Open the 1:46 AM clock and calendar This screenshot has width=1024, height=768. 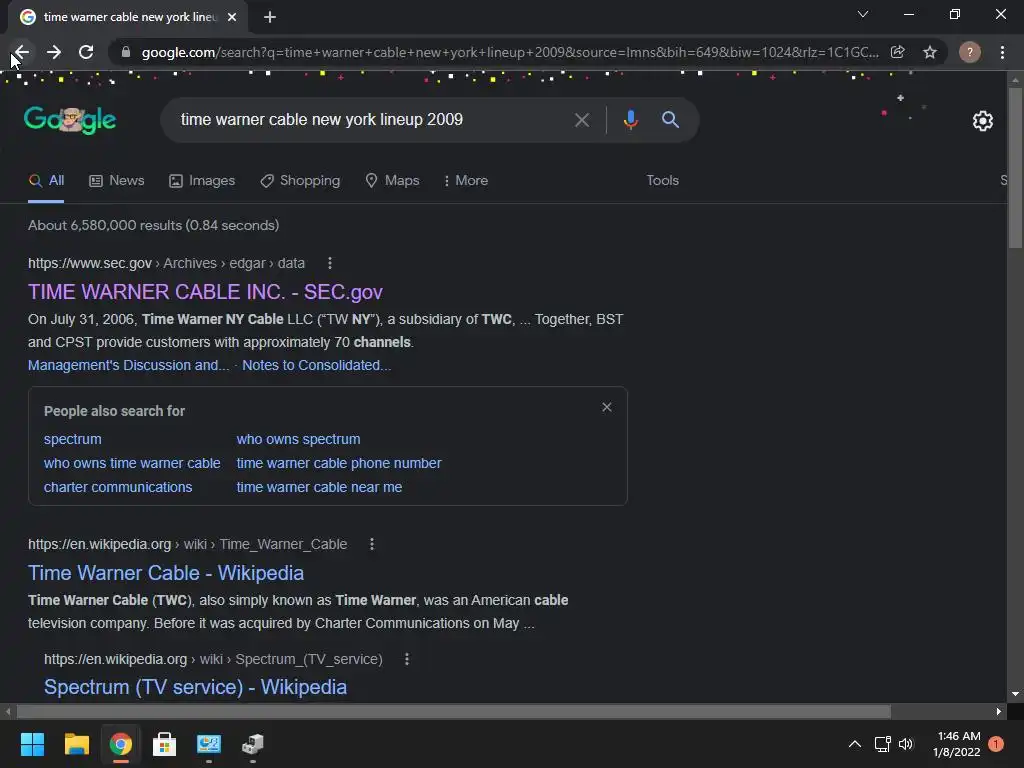957,744
